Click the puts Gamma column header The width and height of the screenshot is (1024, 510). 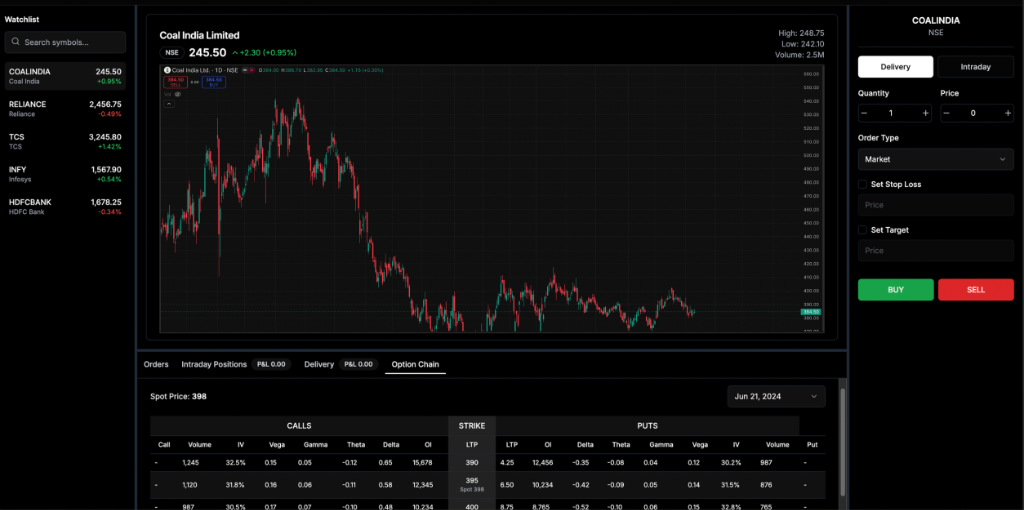pos(662,445)
